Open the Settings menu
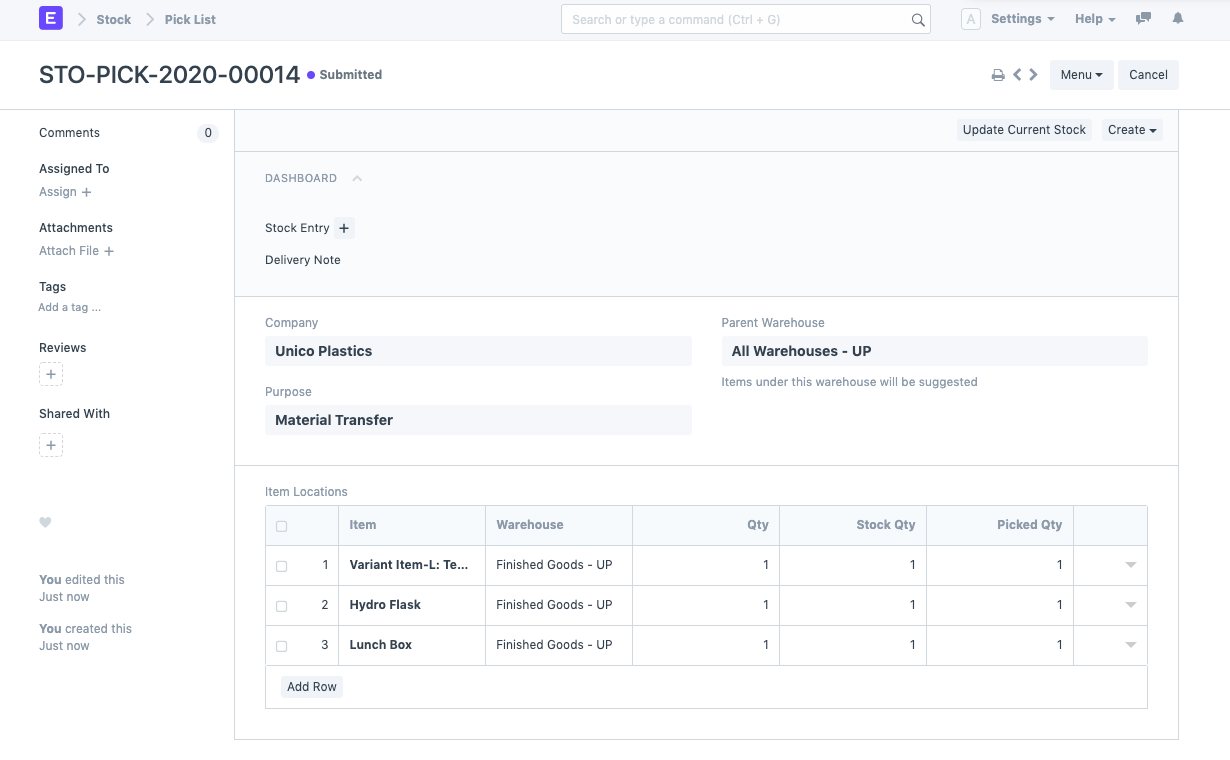 pyautogui.click(x=1022, y=19)
